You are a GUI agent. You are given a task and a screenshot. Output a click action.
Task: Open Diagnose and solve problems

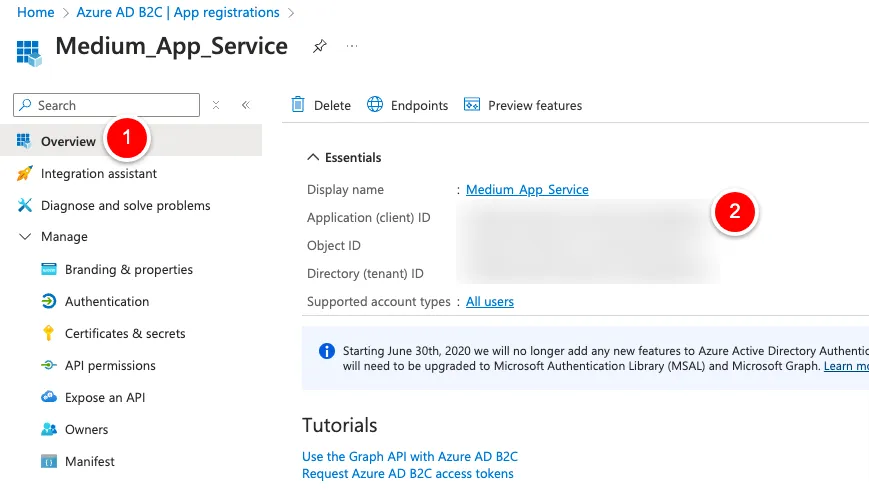(125, 205)
